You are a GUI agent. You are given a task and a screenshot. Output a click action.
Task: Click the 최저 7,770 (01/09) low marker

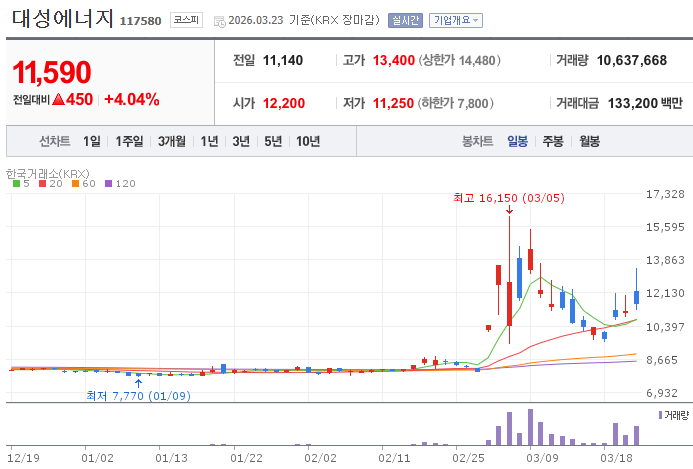point(138,396)
